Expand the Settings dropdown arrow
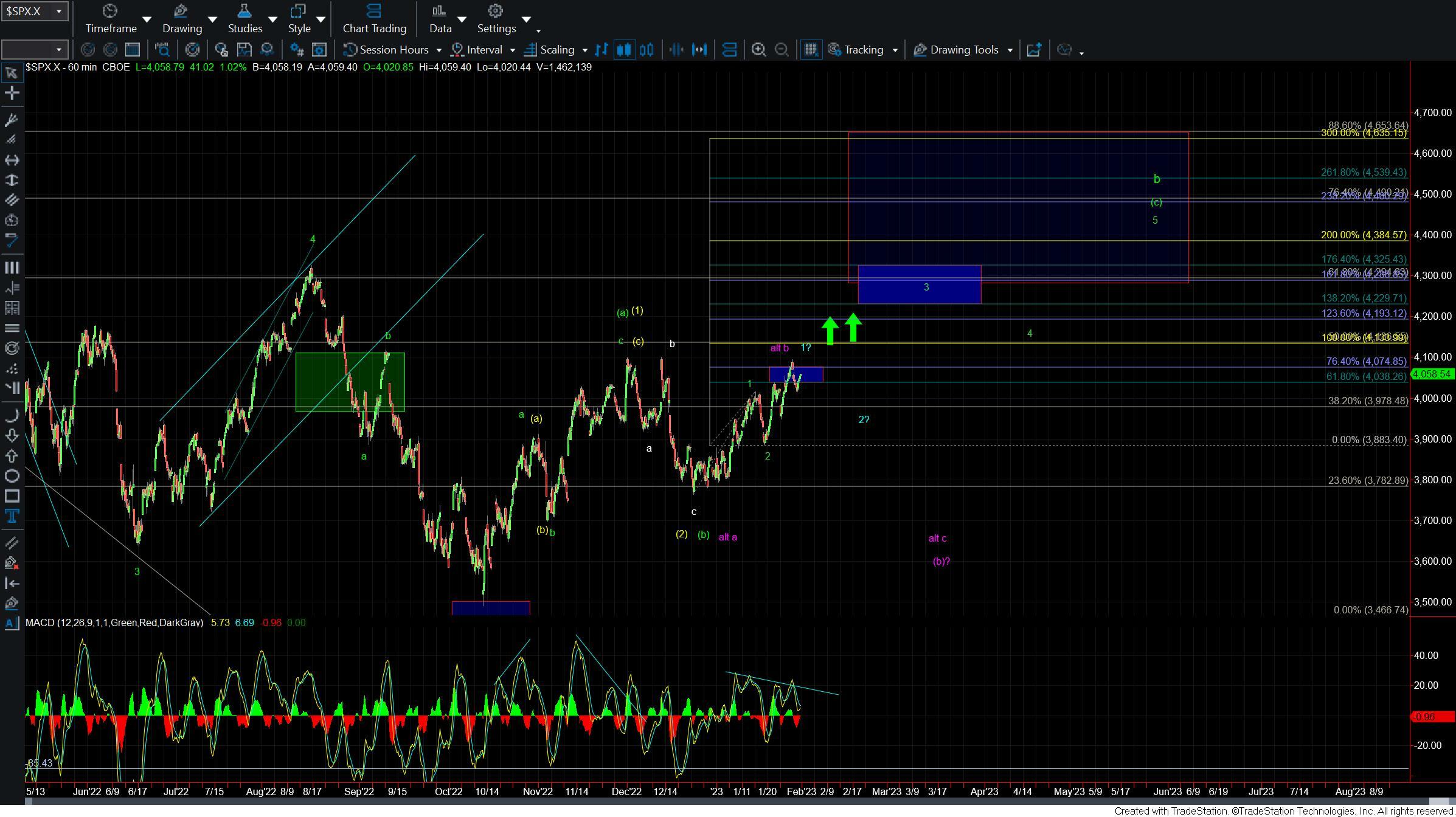The width and height of the screenshot is (1456, 817). tap(526, 19)
